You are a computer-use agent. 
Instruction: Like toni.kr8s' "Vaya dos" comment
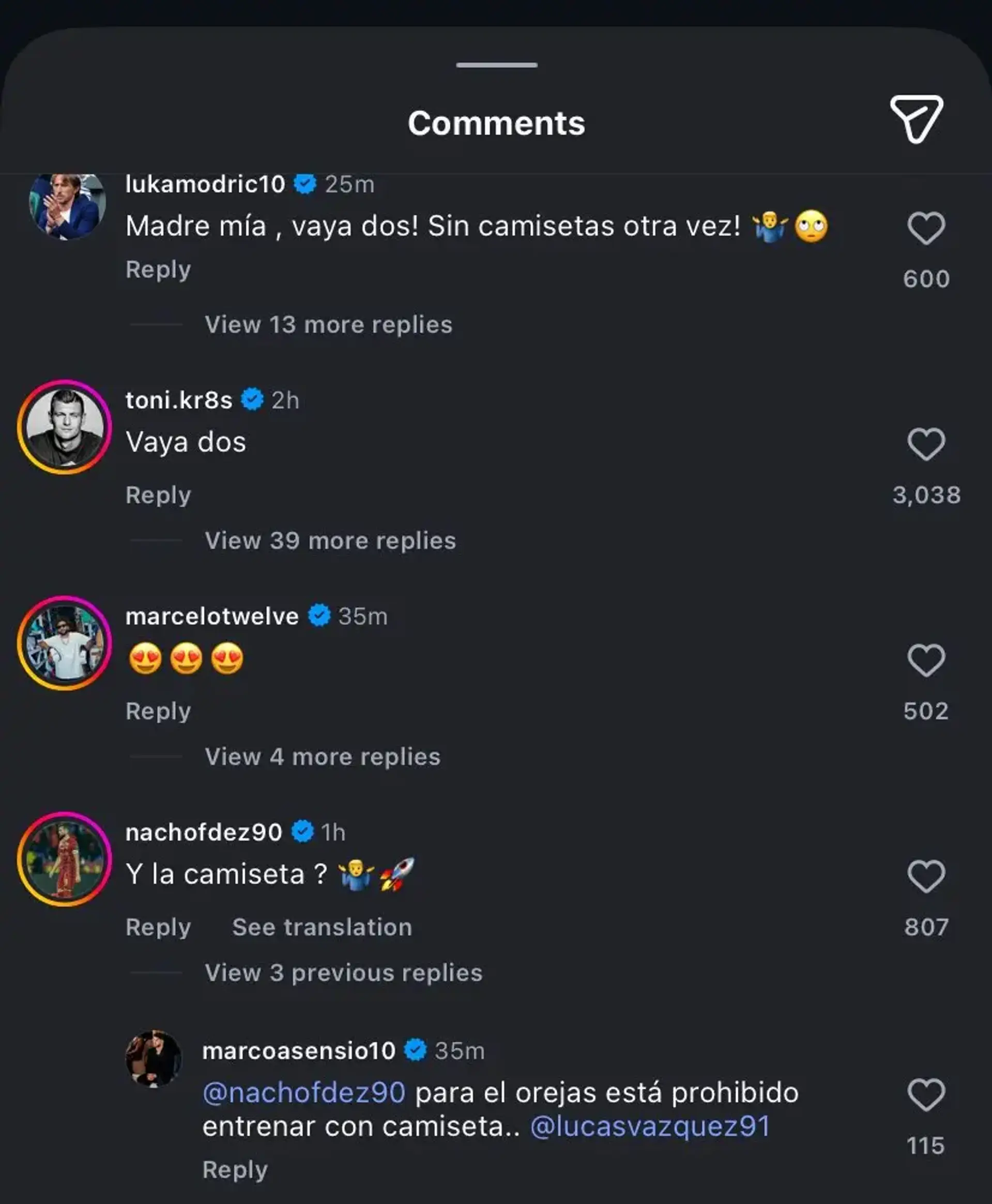pyautogui.click(x=926, y=444)
